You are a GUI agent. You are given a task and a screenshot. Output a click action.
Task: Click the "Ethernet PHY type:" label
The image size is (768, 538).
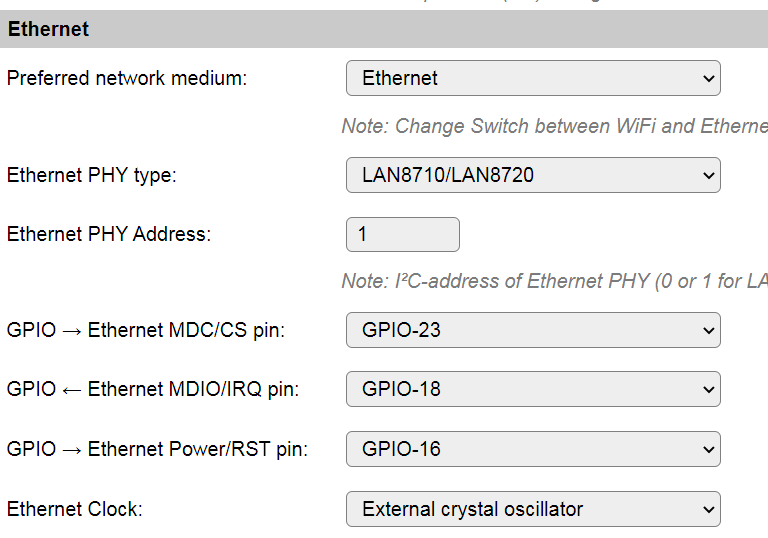click(x=91, y=175)
